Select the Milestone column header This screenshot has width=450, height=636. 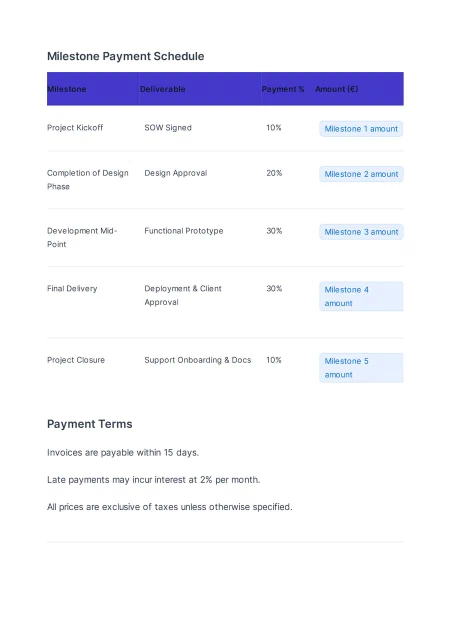tap(67, 89)
